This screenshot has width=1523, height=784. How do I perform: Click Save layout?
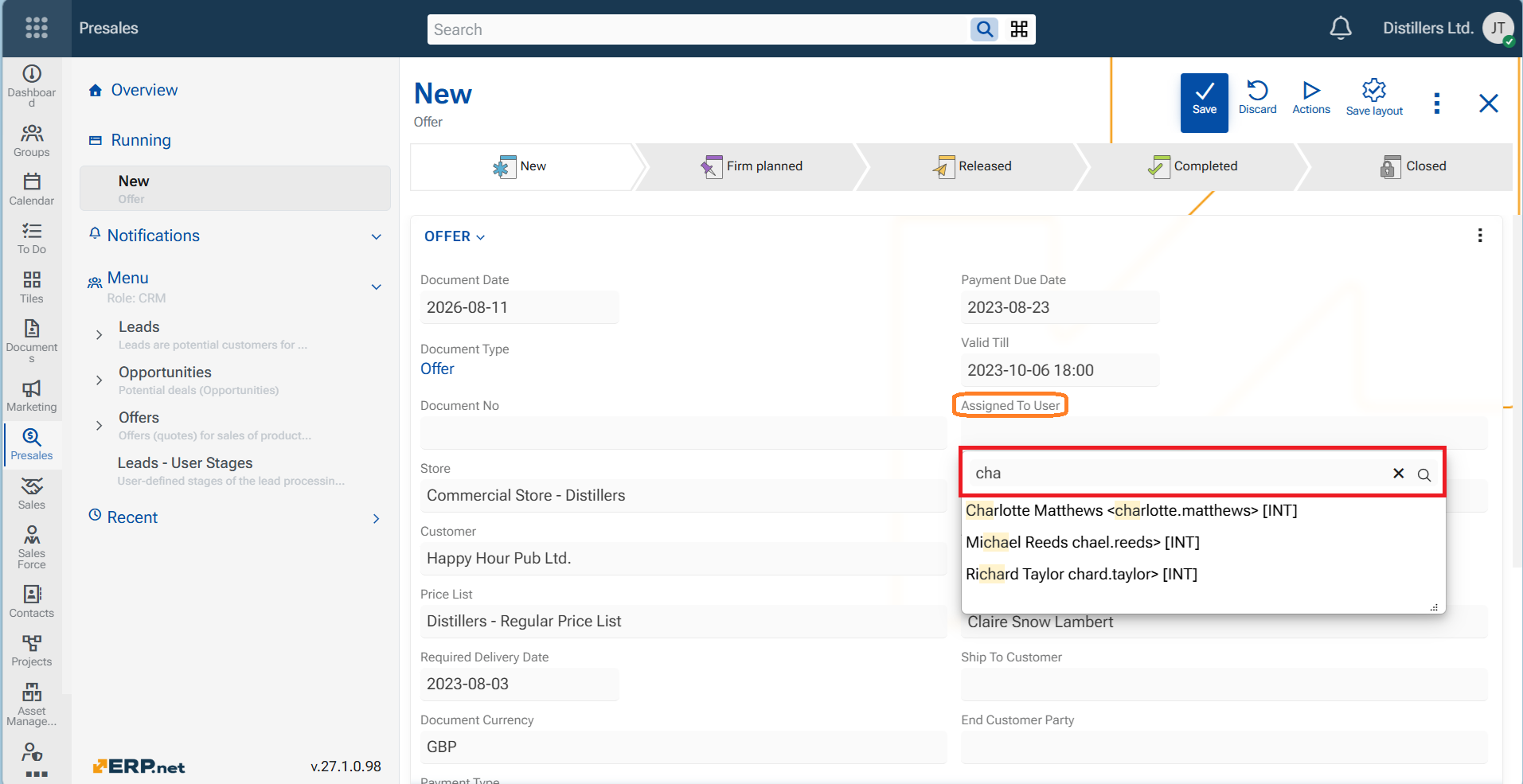(1374, 97)
